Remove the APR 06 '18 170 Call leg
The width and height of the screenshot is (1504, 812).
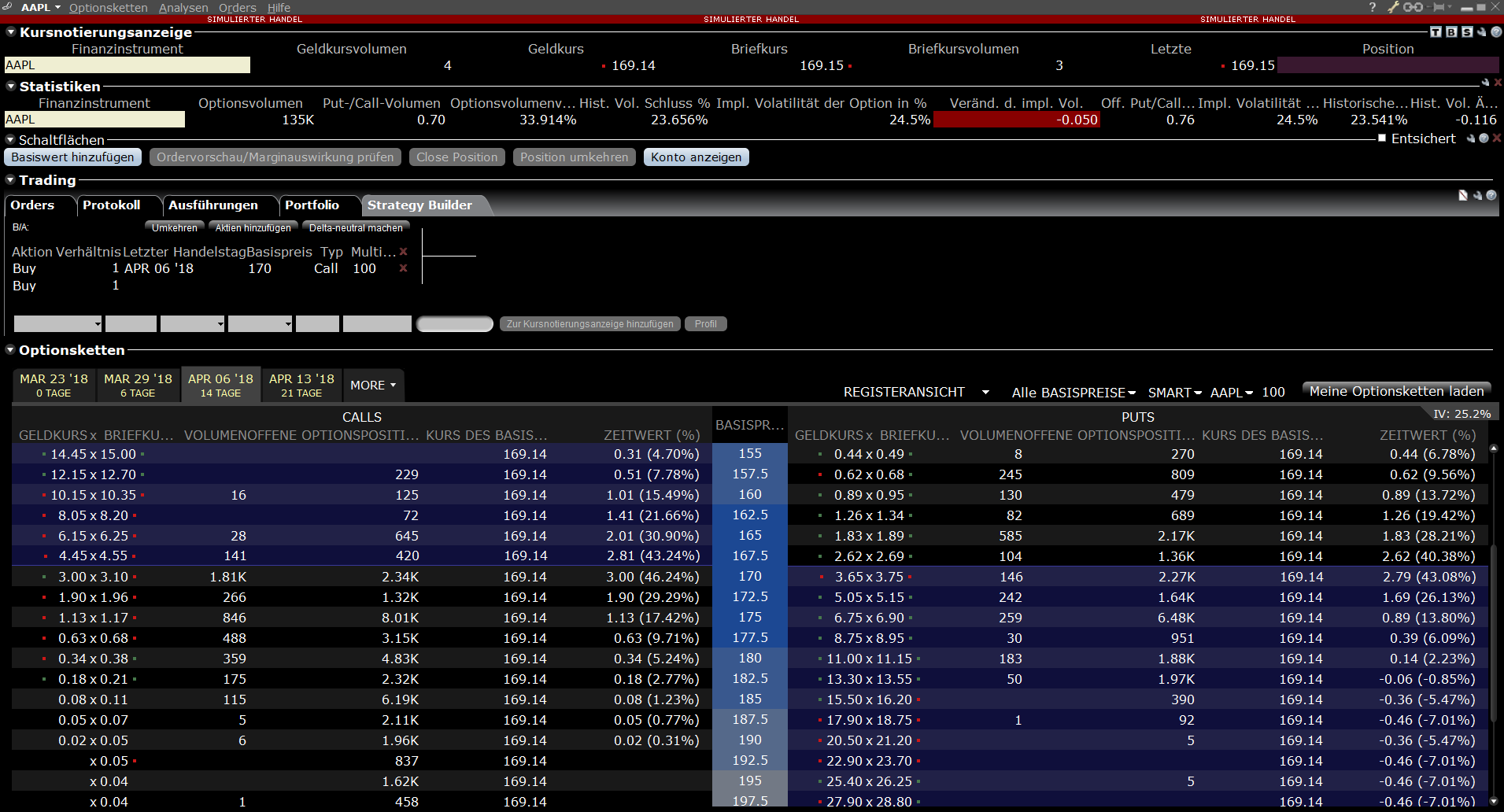point(404,268)
